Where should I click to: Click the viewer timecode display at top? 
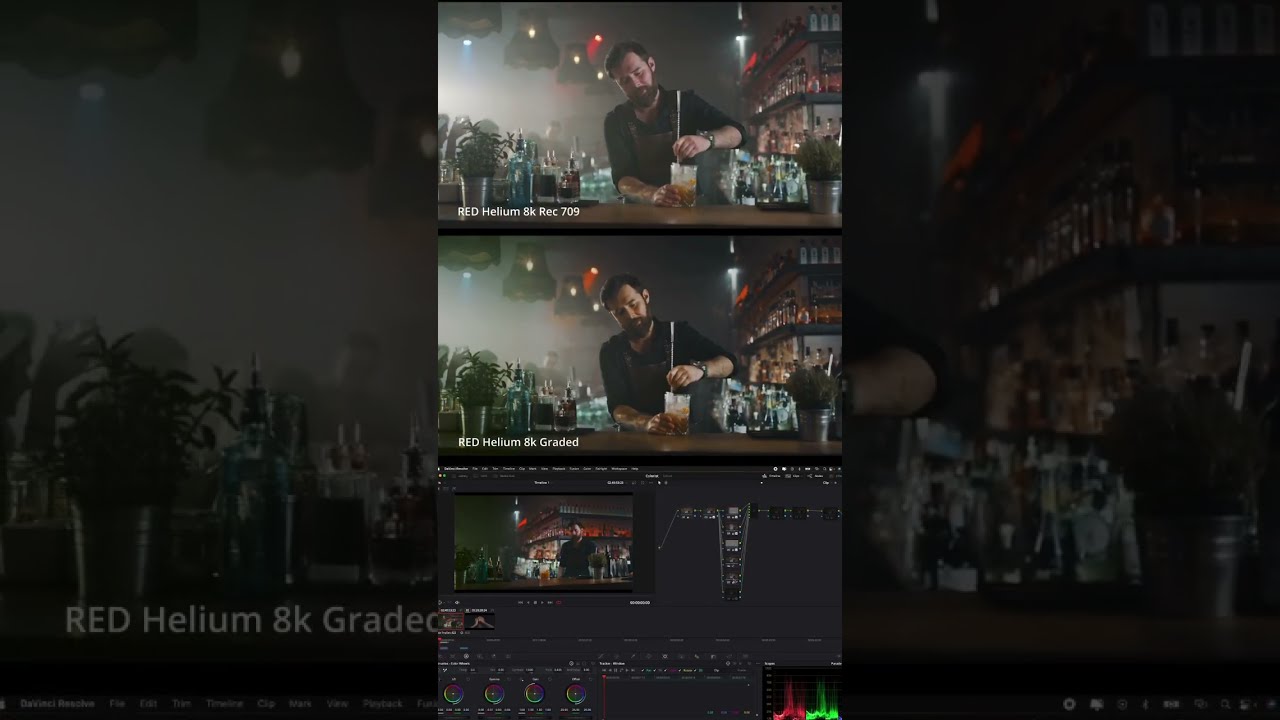(615, 483)
